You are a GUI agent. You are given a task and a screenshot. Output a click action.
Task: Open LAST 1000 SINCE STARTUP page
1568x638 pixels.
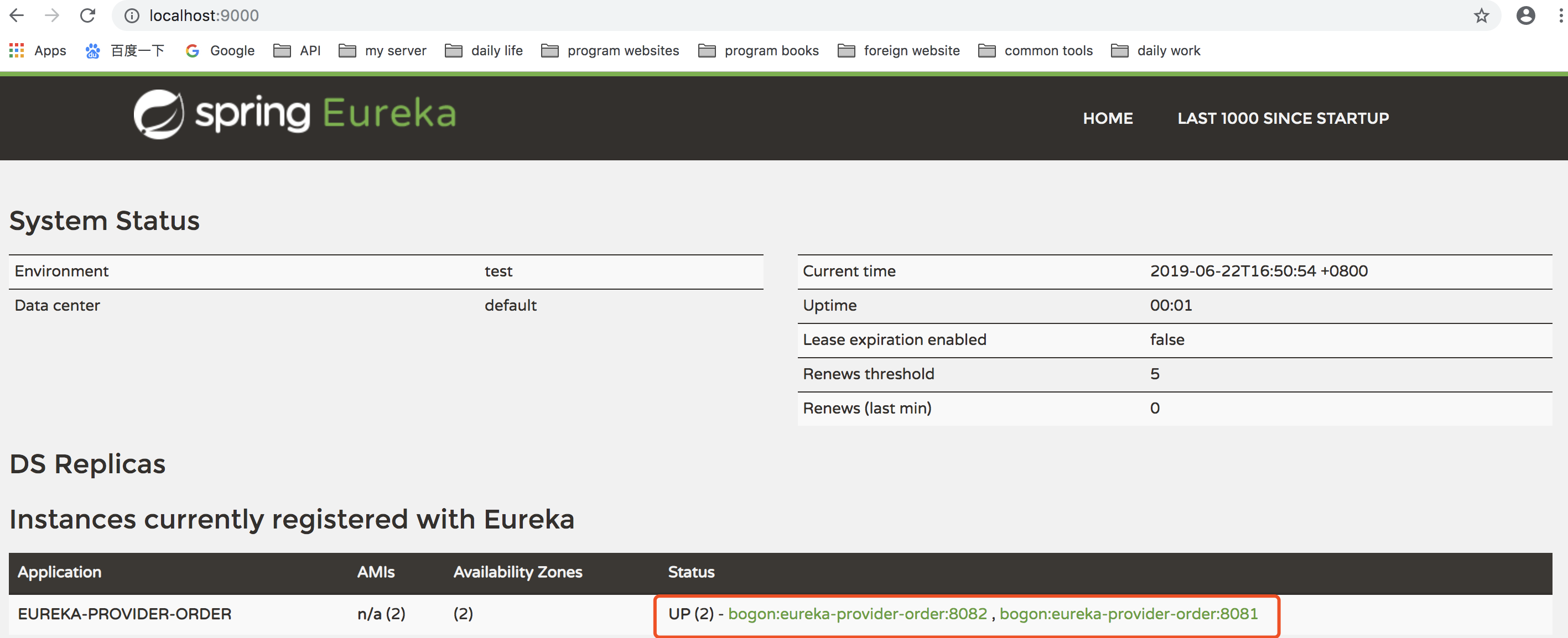pos(1283,118)
